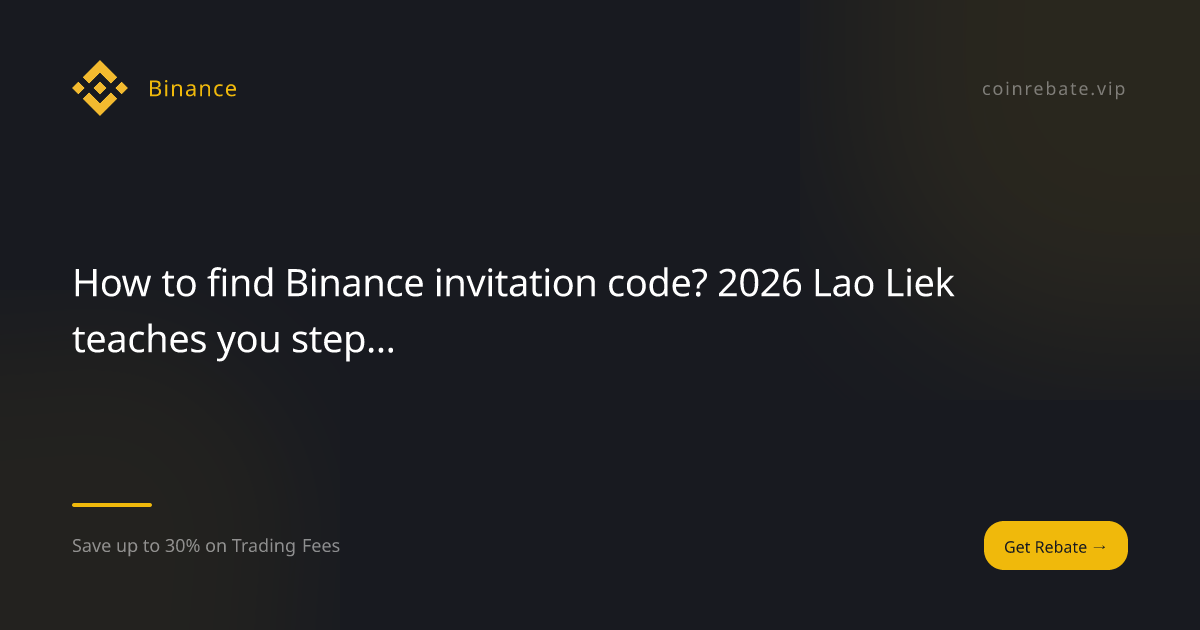Click the arrow inside Get Rebate button

click(x=1100, y=546)
